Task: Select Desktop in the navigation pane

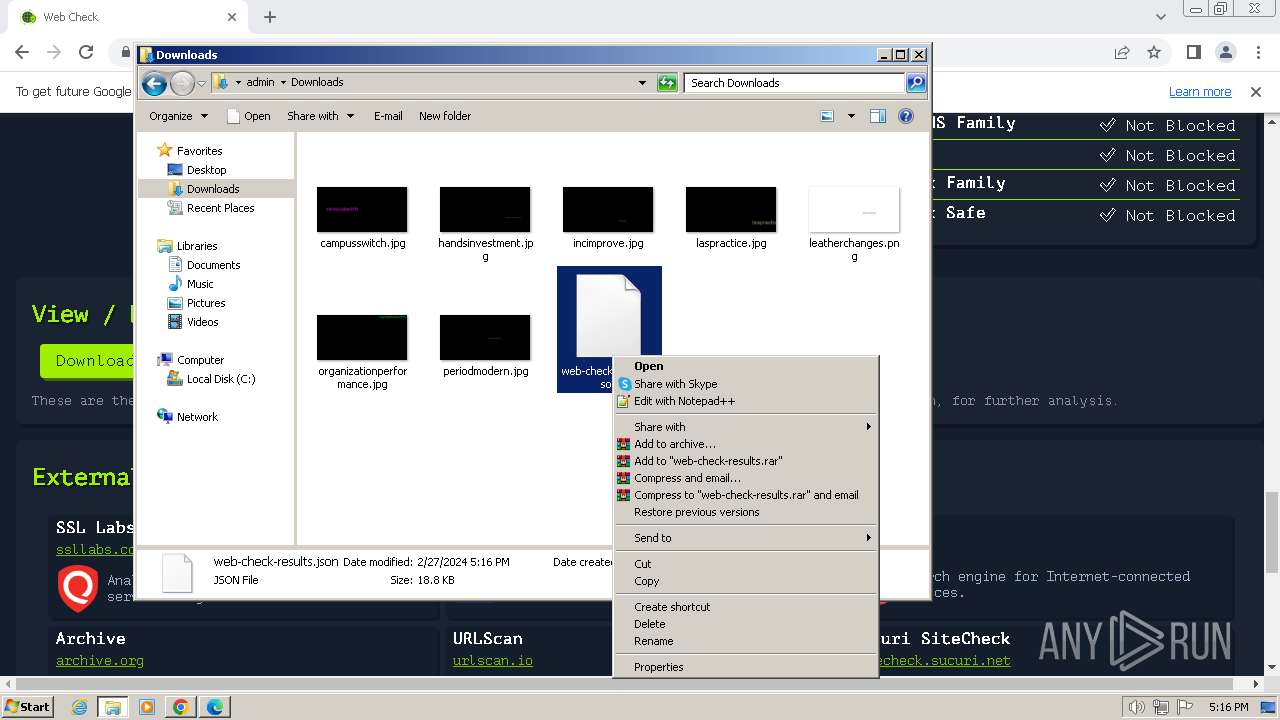Action: (206, 170)
